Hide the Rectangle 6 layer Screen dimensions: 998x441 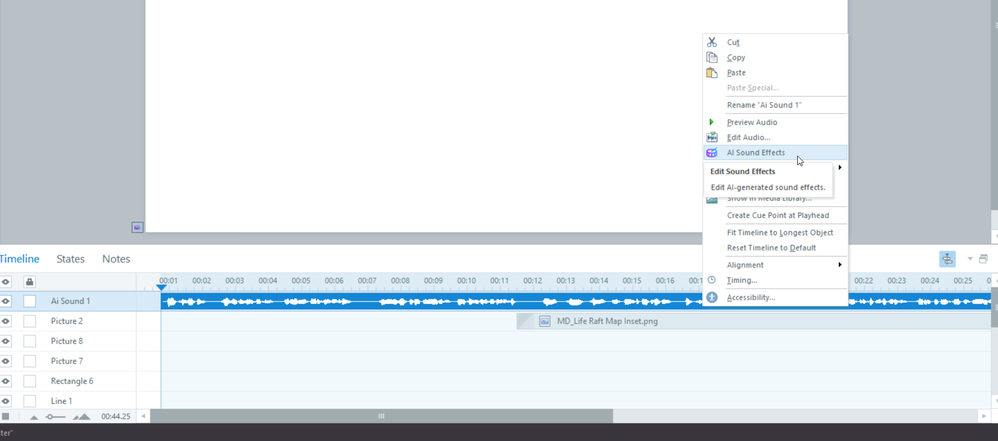pos(6,381)
